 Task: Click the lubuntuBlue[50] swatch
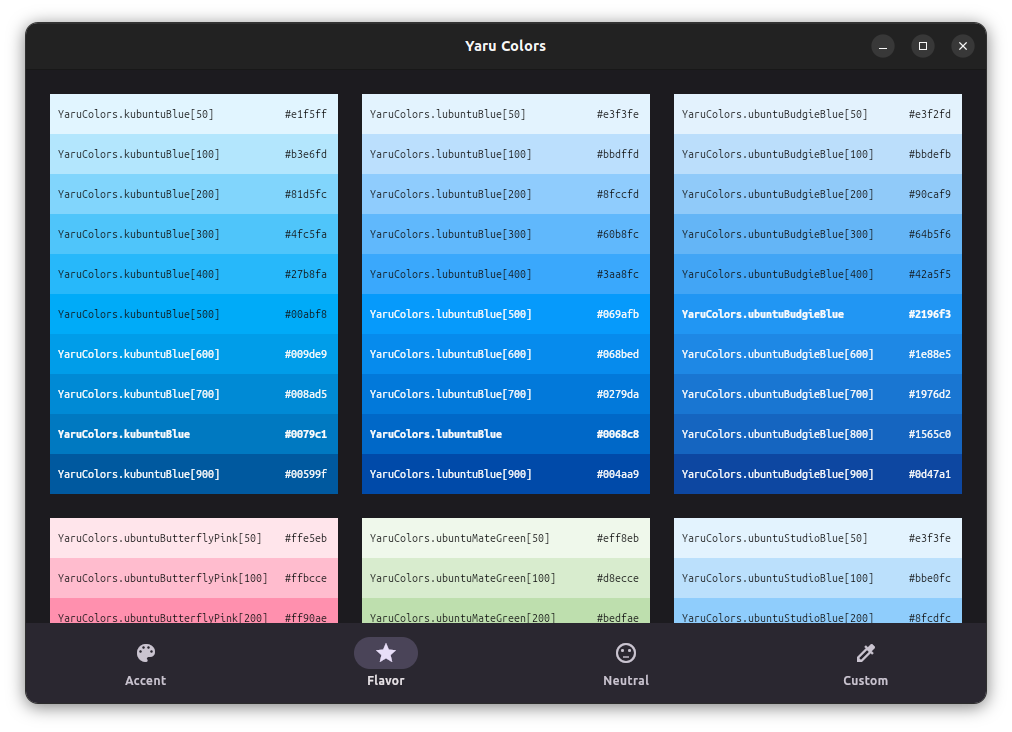click(506, 114)
